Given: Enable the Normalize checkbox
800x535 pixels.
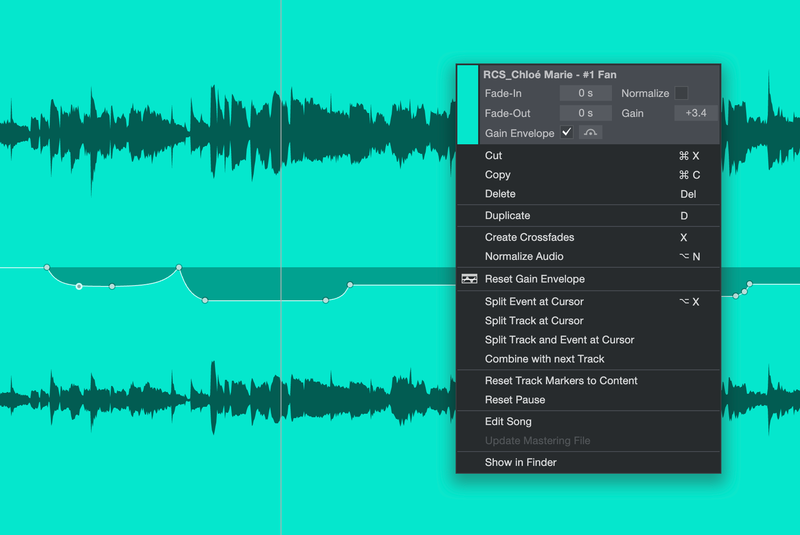Looking at the screenshot, I should click(681, 93).
